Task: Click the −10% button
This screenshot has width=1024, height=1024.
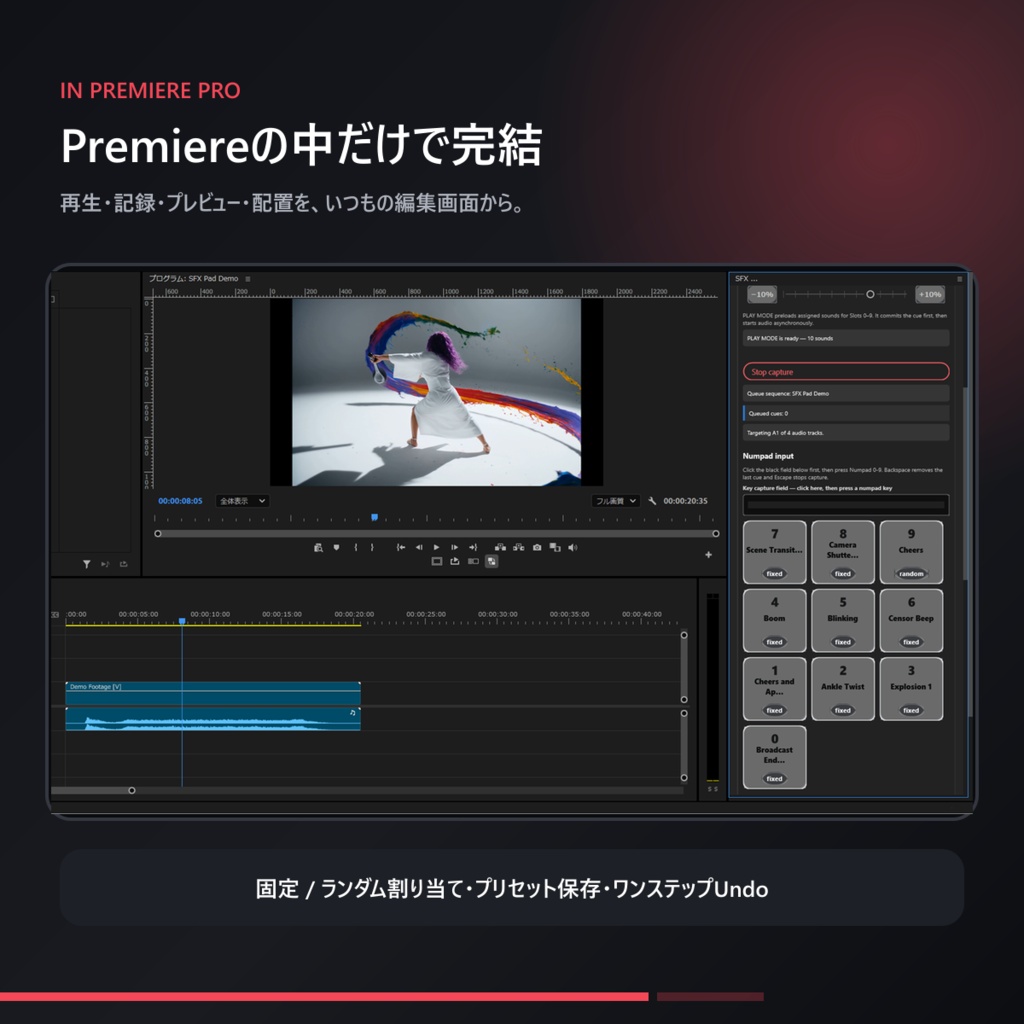Action: pyautogui.click(x=762, y=295)
